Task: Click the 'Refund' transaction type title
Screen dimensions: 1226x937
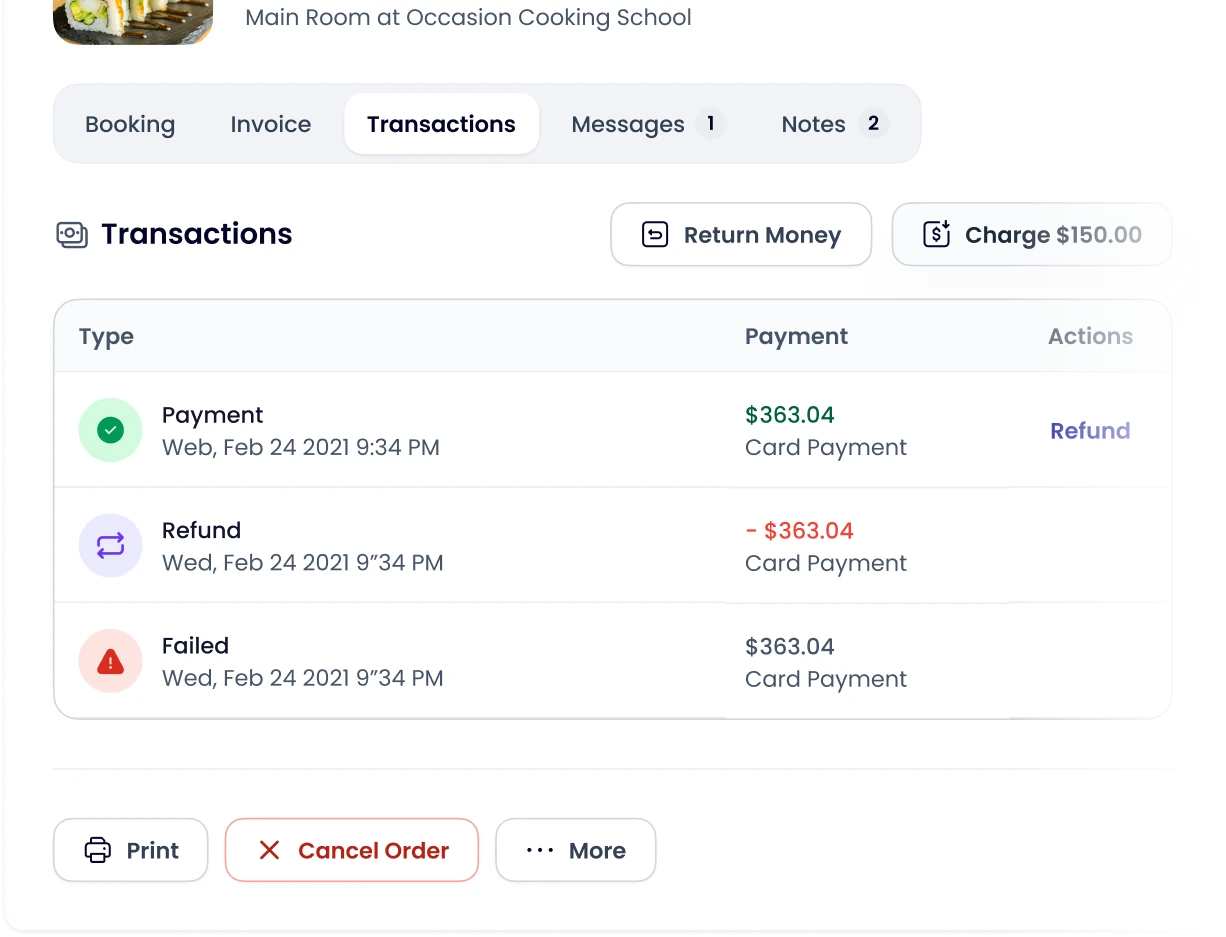Action: [x=202, y=530]
